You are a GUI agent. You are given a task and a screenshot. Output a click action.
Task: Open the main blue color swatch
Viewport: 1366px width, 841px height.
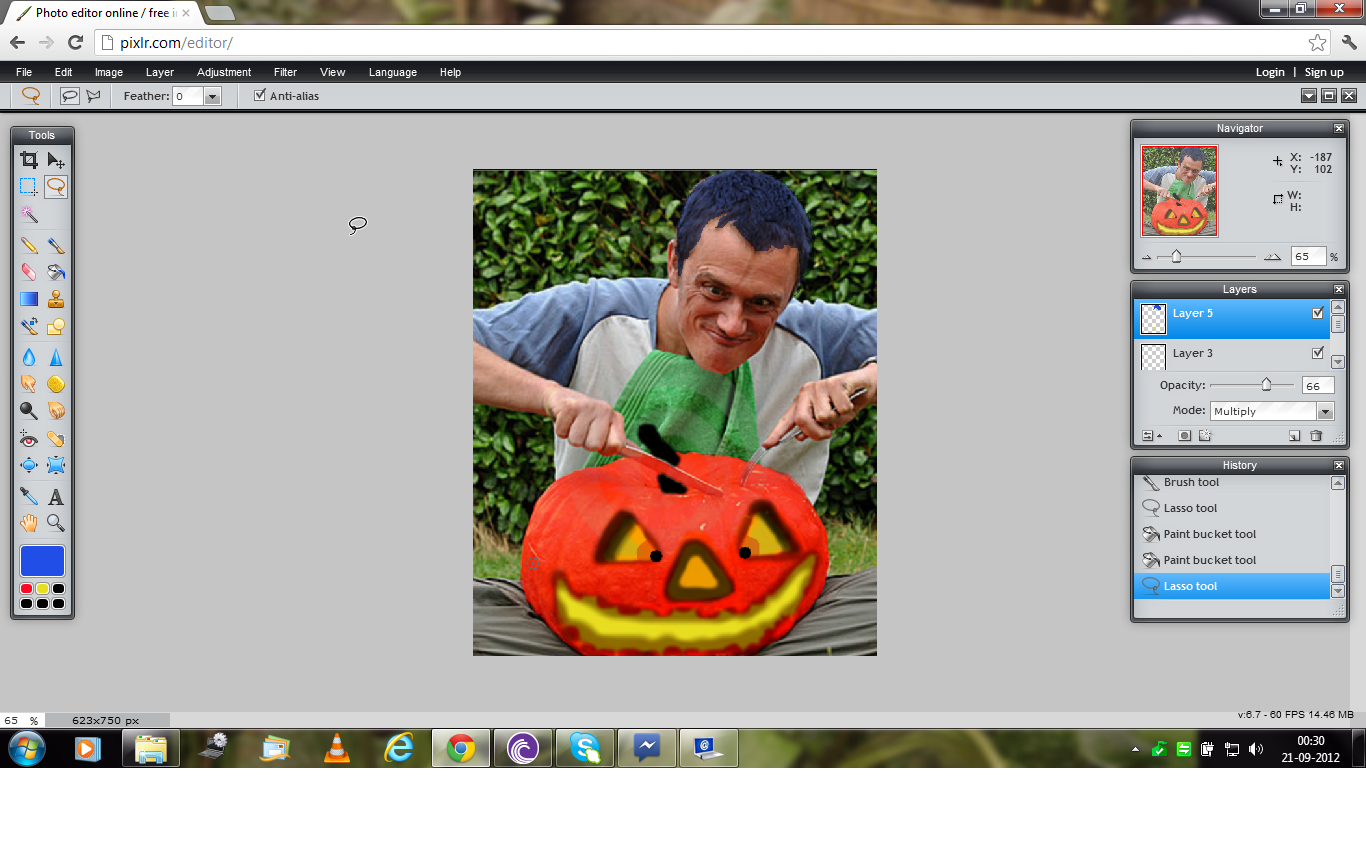42,561
